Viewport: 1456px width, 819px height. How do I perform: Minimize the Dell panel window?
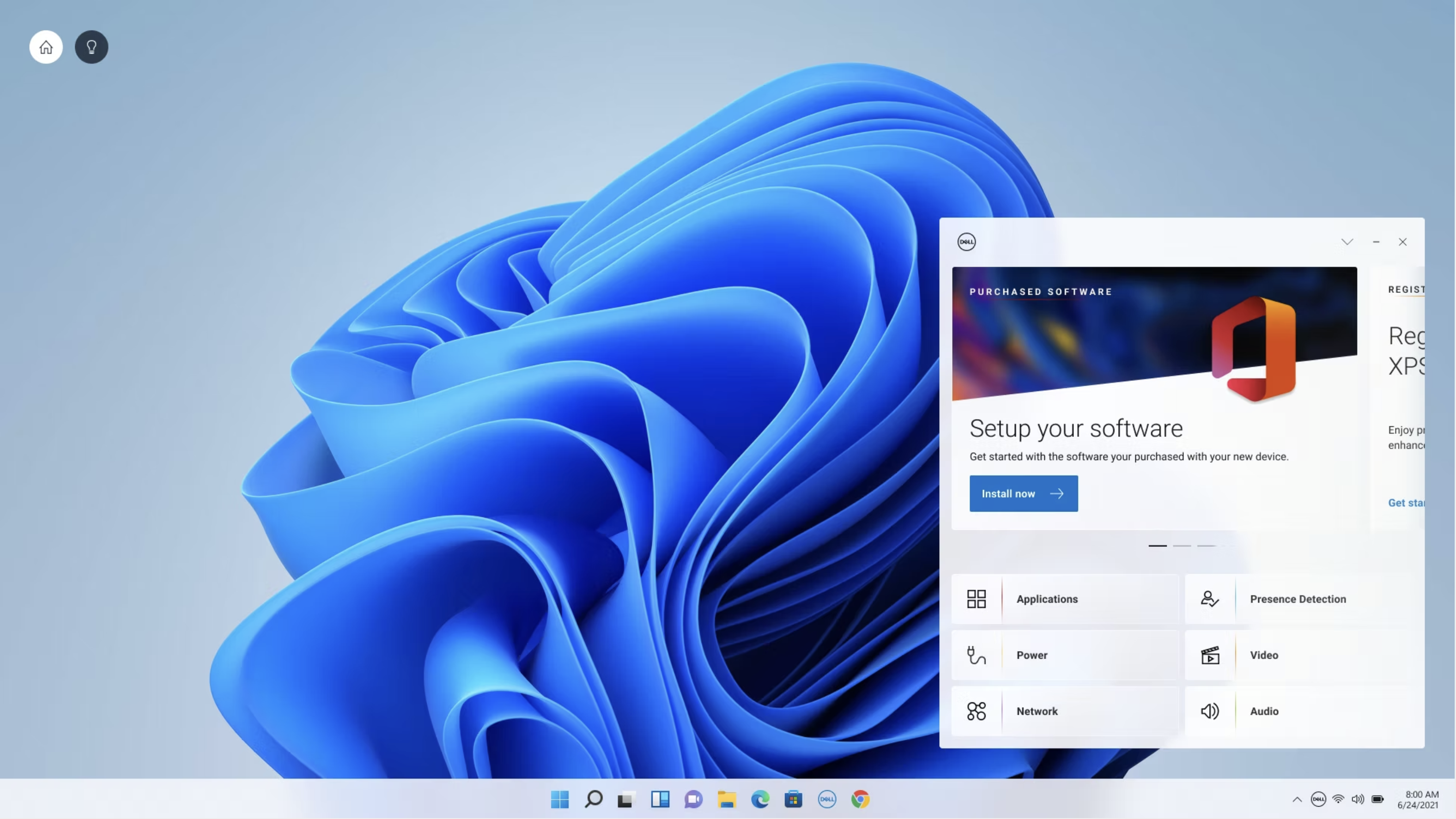pyautogui.click(x=1376, y=242)
